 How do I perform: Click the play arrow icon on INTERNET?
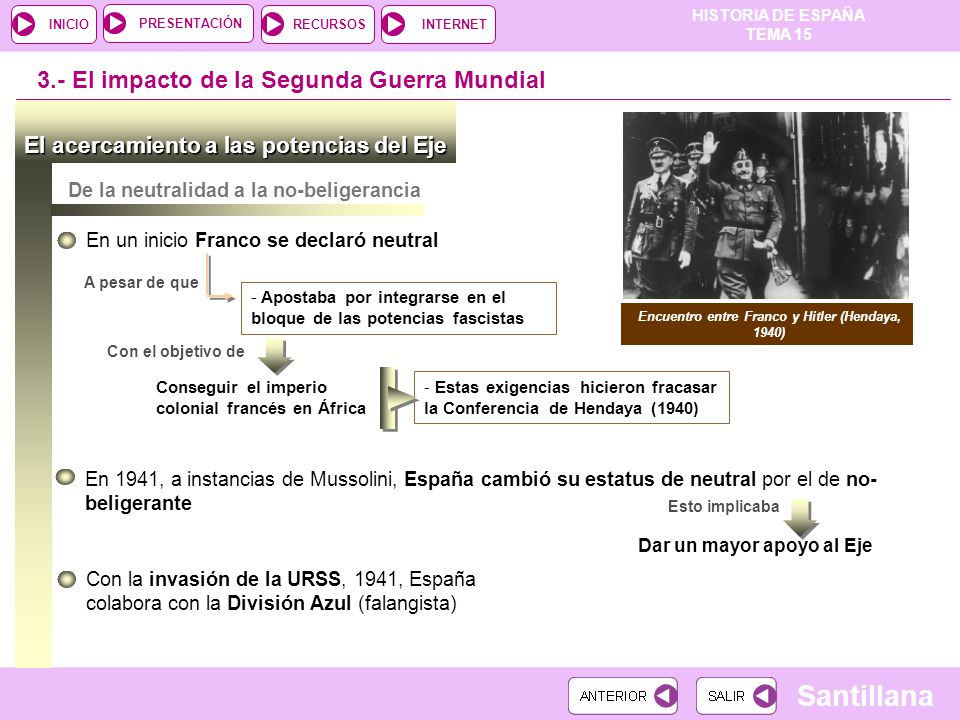tap(394, 24)
